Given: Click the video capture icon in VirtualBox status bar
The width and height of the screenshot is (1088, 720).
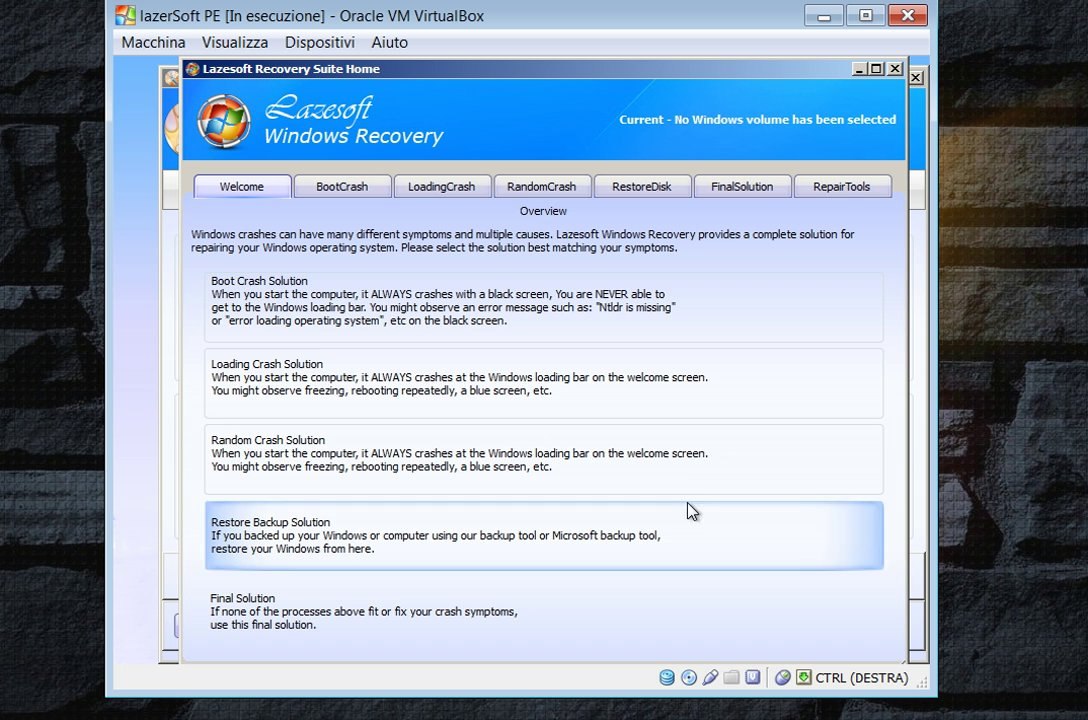Looking at the screenshot, I should tap(753, 678).
